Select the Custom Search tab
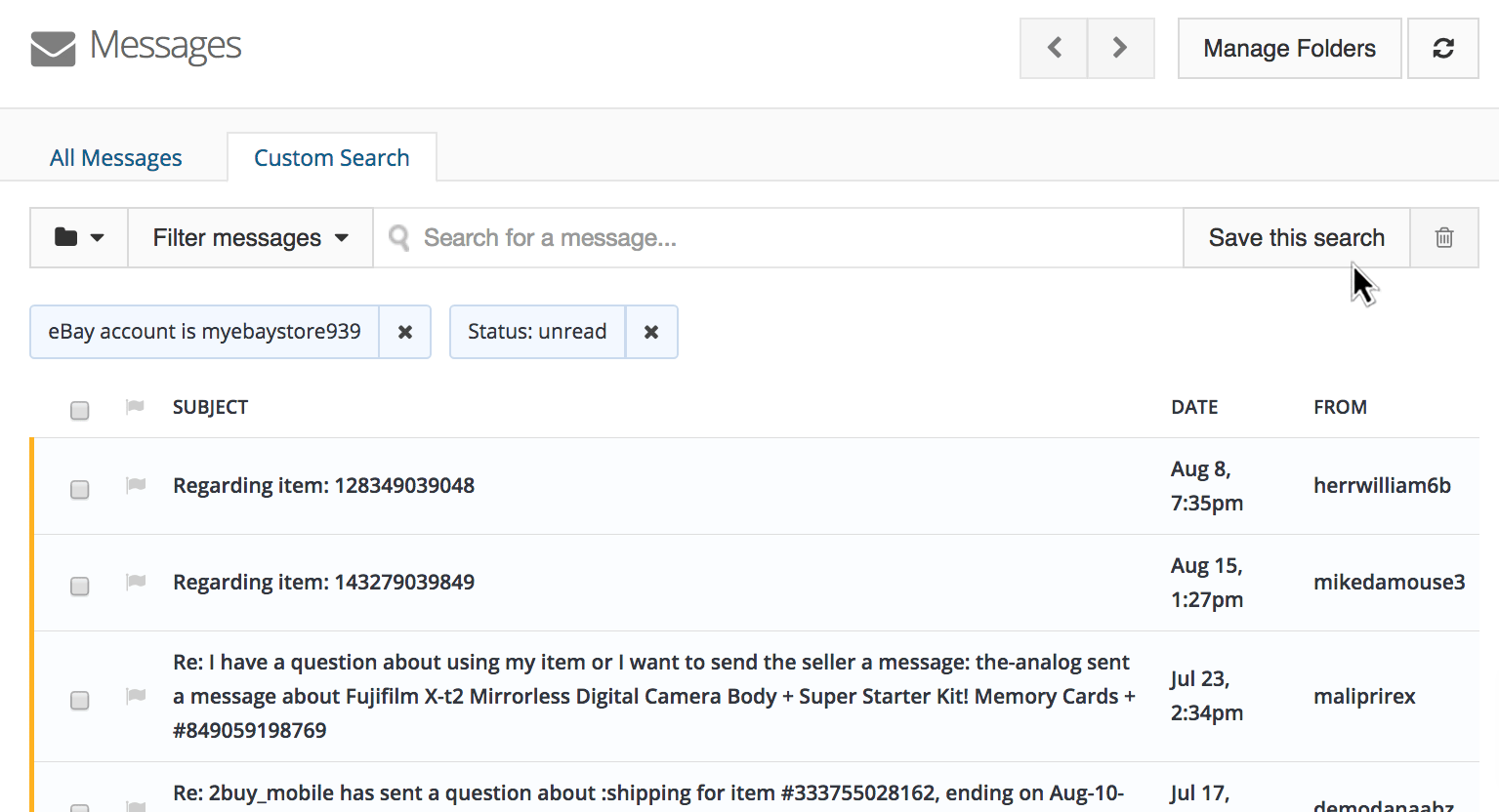The width and height of the screenshot is (1499, 812). (331, 158)
